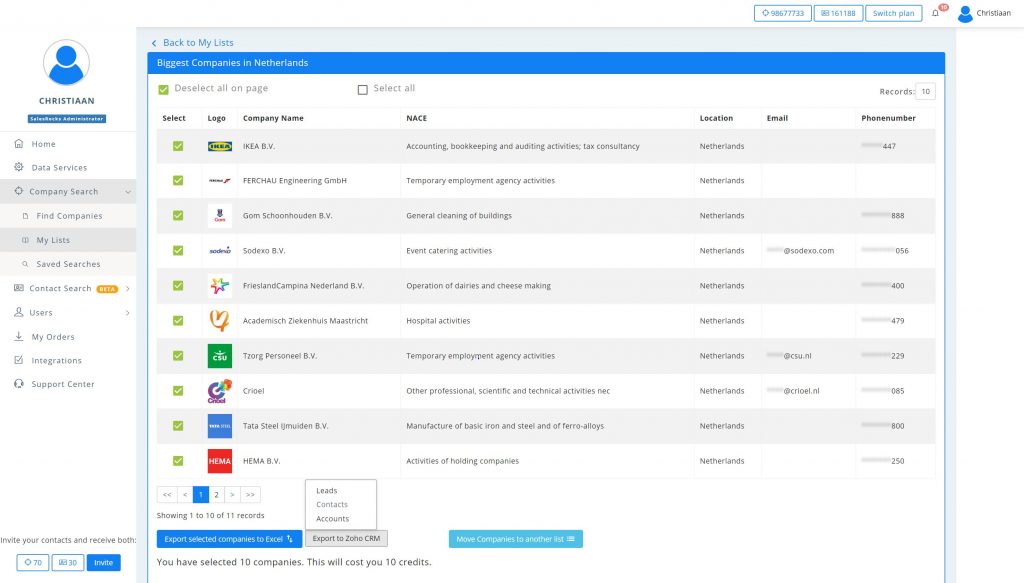Expand the Users submenu

pos(127,313)
